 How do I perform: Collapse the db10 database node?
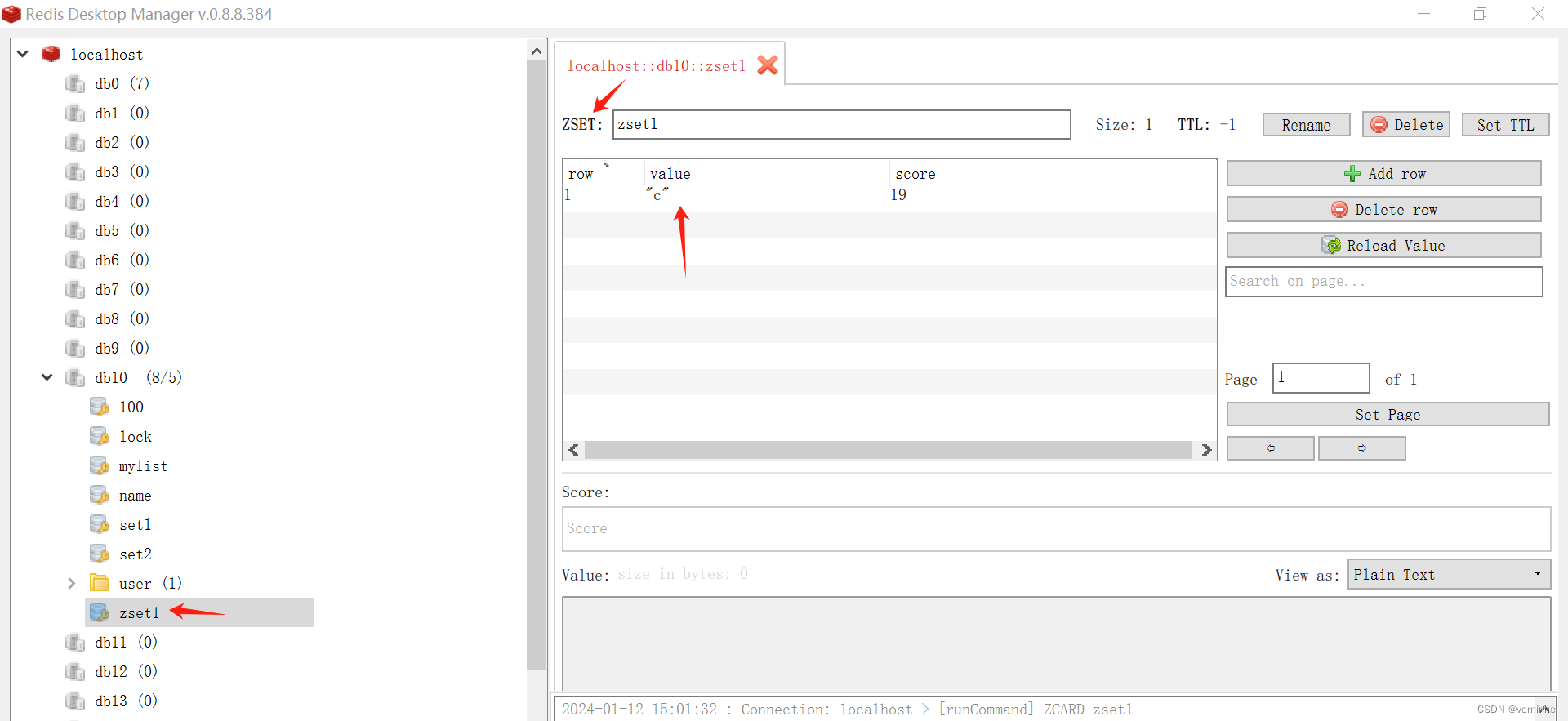[47, 377]
